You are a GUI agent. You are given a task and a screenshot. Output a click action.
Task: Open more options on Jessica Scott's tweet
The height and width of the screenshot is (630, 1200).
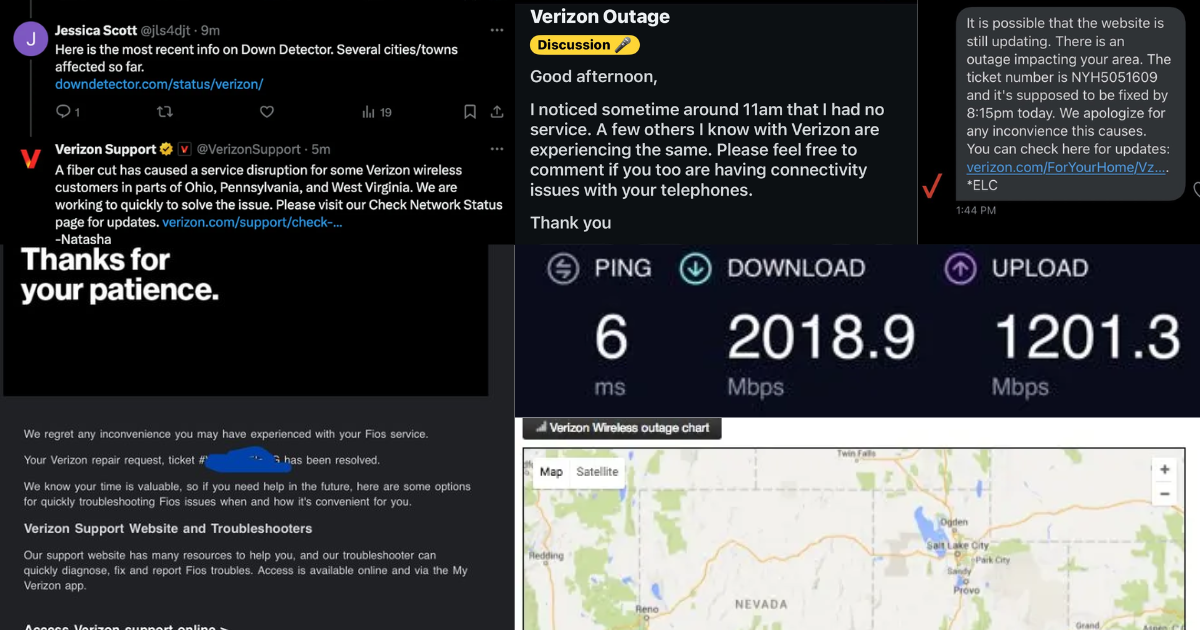(x=497, y=31)
